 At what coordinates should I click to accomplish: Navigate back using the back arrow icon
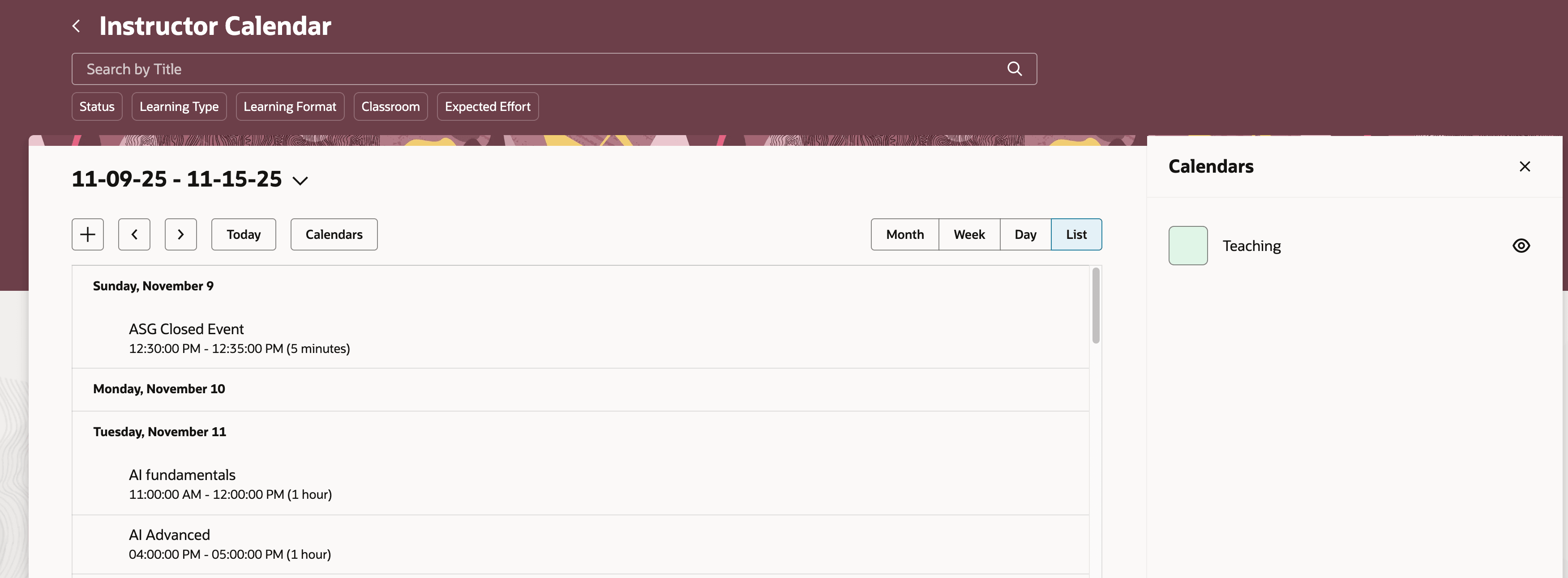(77, 25)
